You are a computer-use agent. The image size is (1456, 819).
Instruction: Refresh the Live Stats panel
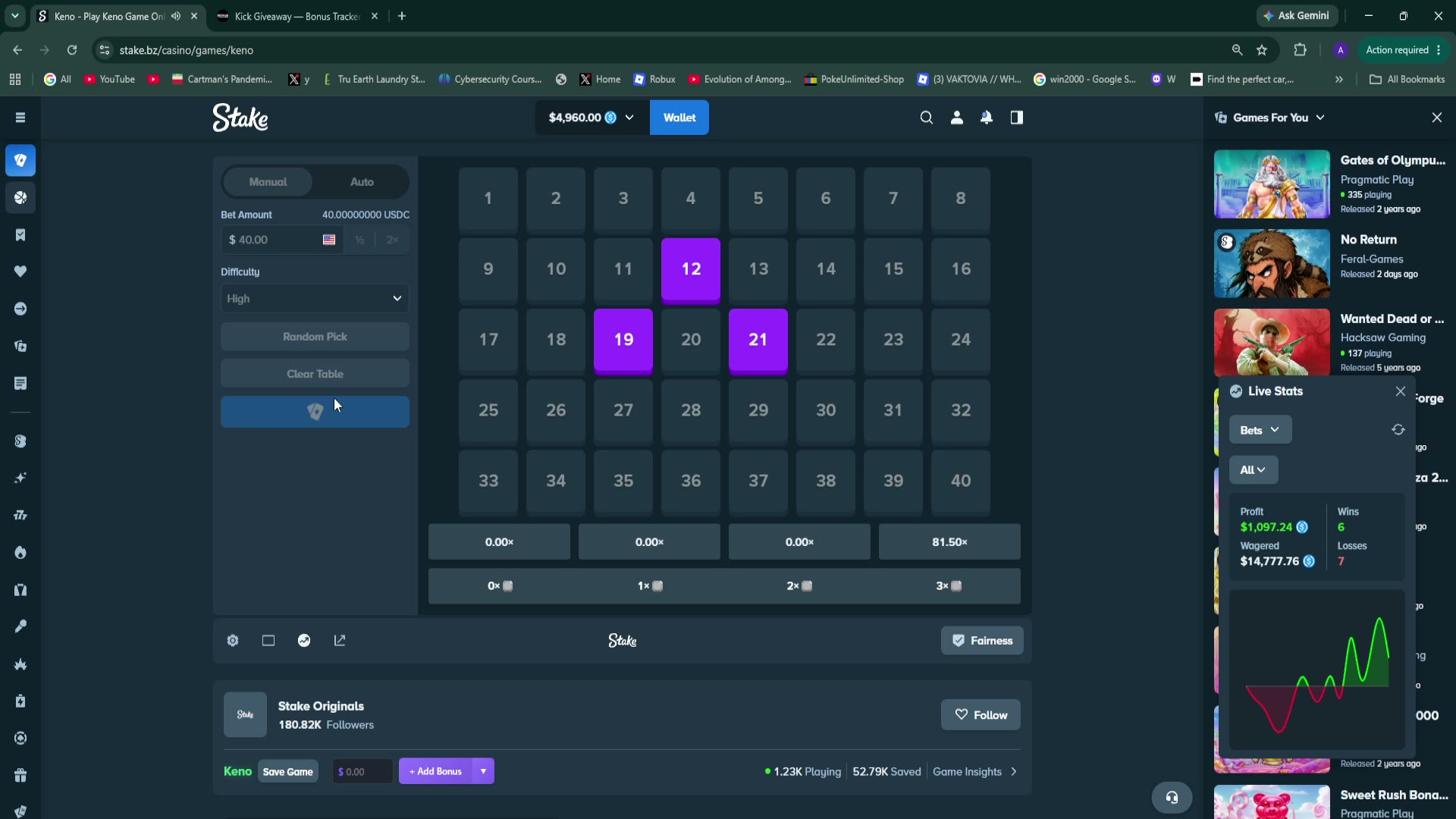tap(1398, 430)
